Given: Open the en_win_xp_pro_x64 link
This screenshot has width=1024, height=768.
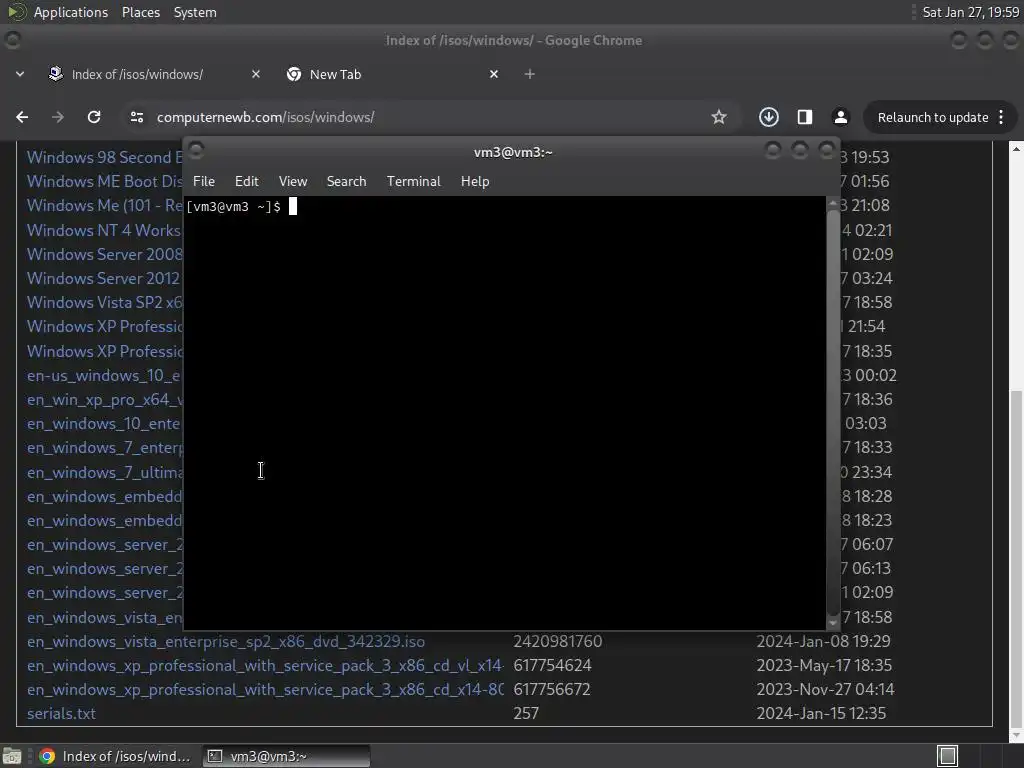Looking at the screenshot, I should [104, 399].
